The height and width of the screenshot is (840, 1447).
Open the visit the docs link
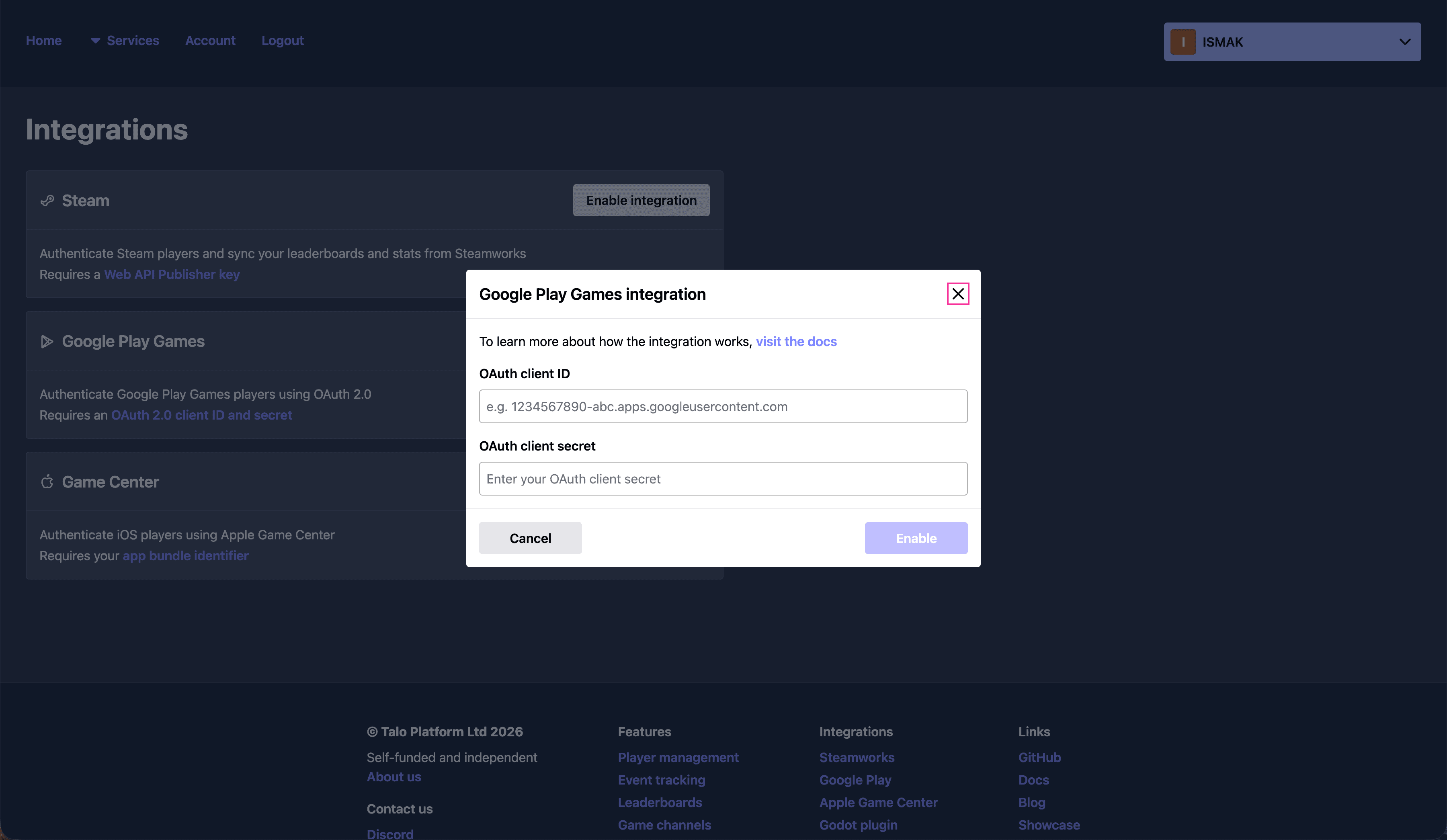coord(796,342)
